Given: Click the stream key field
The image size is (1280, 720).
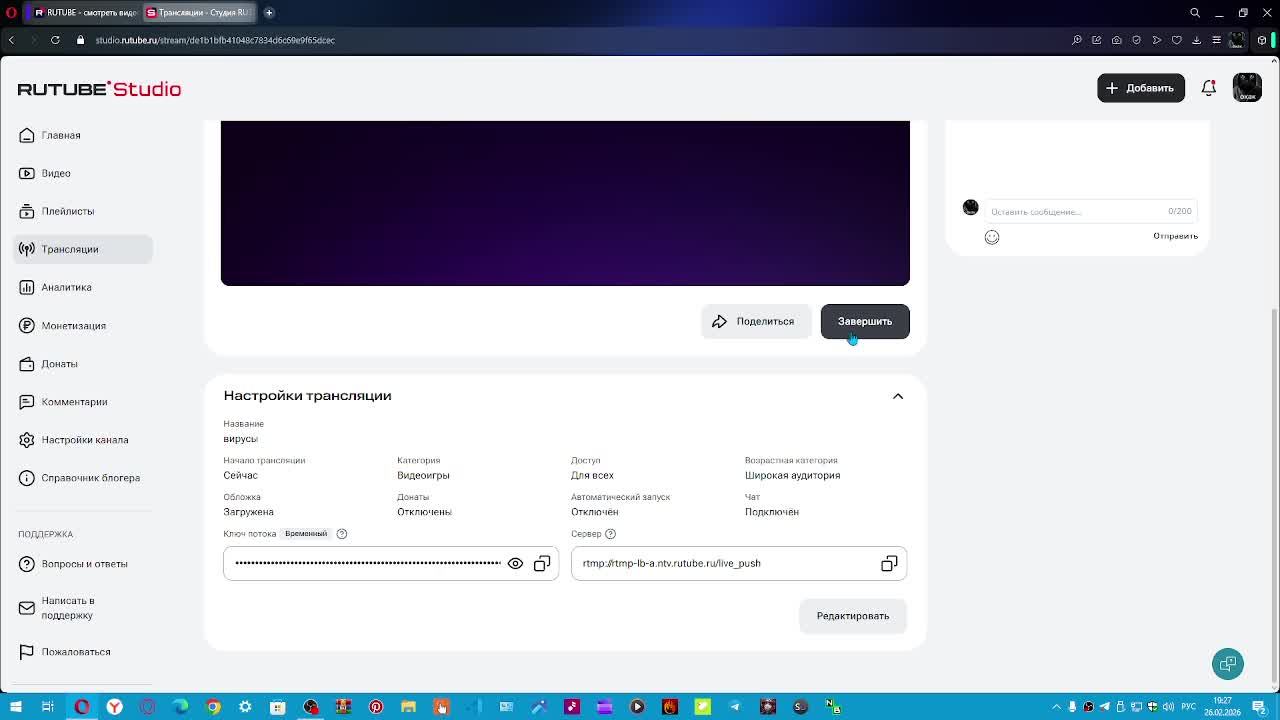Looking at the screenshot, I should click(x=391, y=563).
